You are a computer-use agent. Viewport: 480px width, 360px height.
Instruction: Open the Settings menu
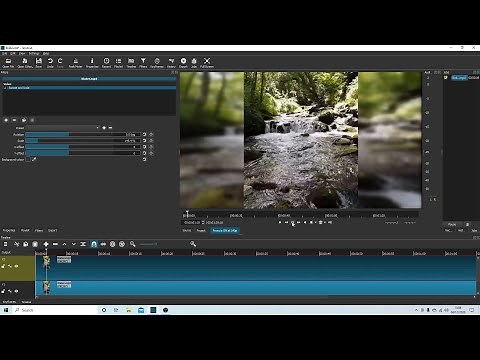coord(34,53)
